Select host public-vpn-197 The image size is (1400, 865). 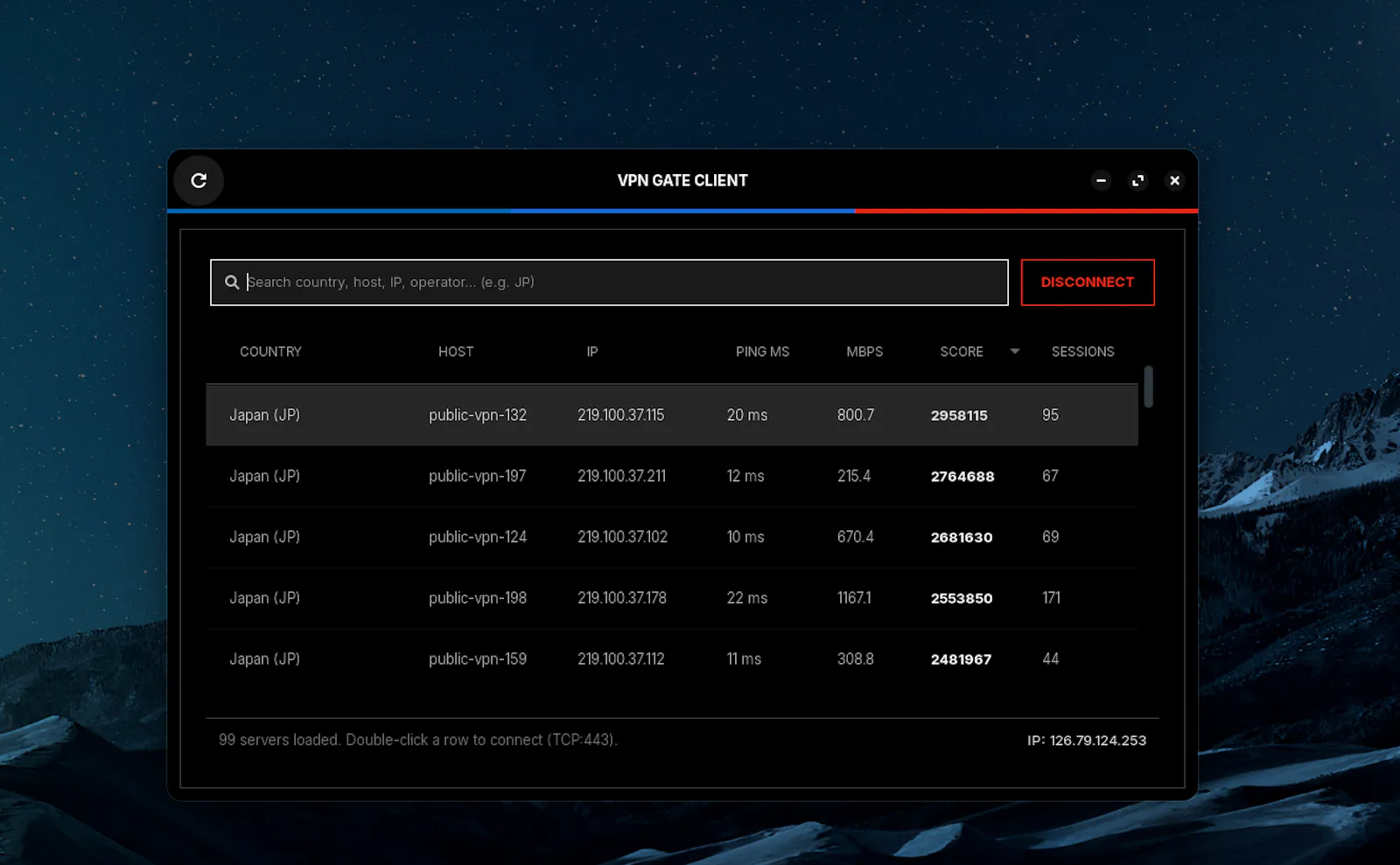click(x=478, y=477)
